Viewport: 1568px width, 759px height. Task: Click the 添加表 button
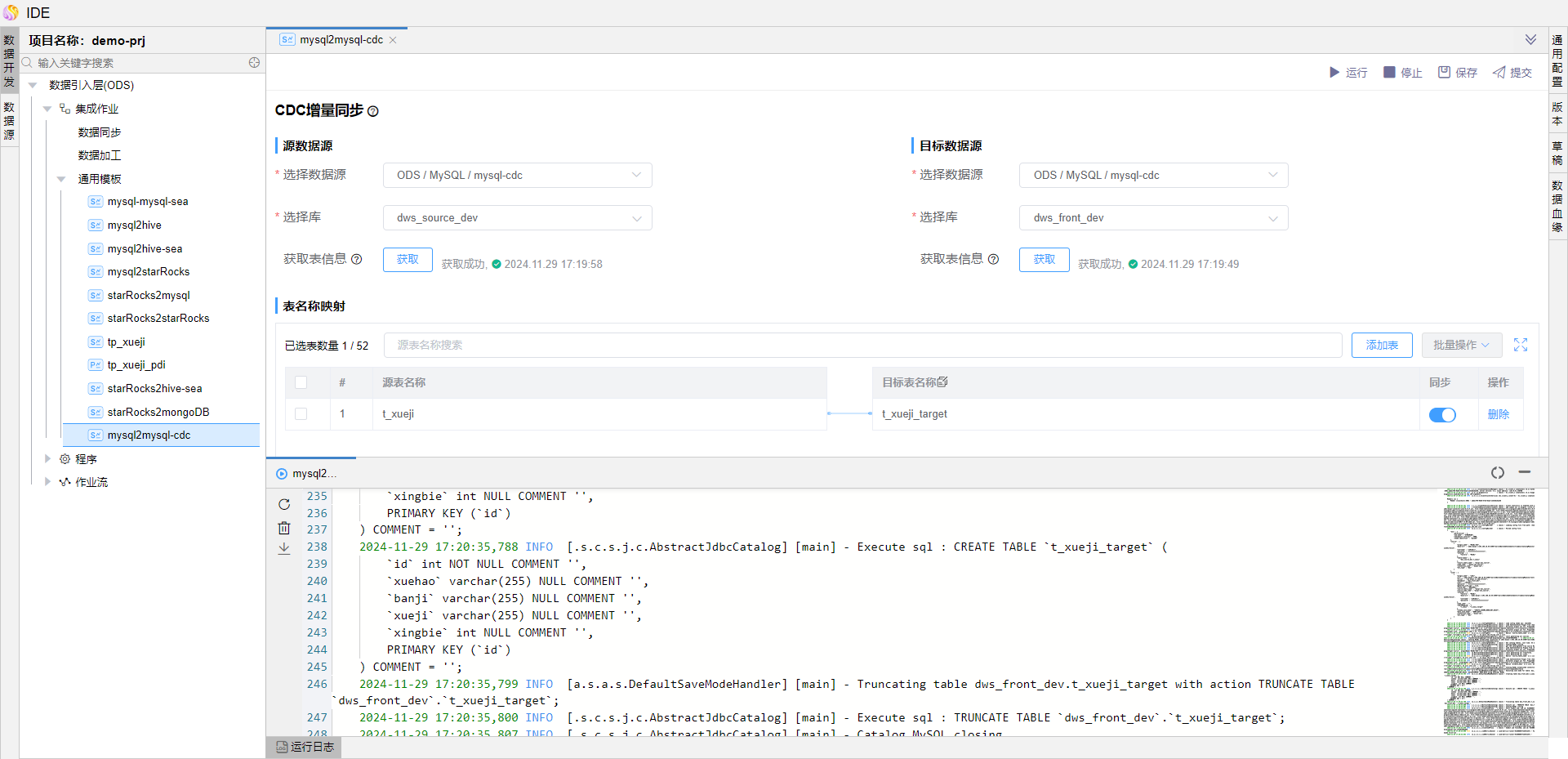(1382, 345)
